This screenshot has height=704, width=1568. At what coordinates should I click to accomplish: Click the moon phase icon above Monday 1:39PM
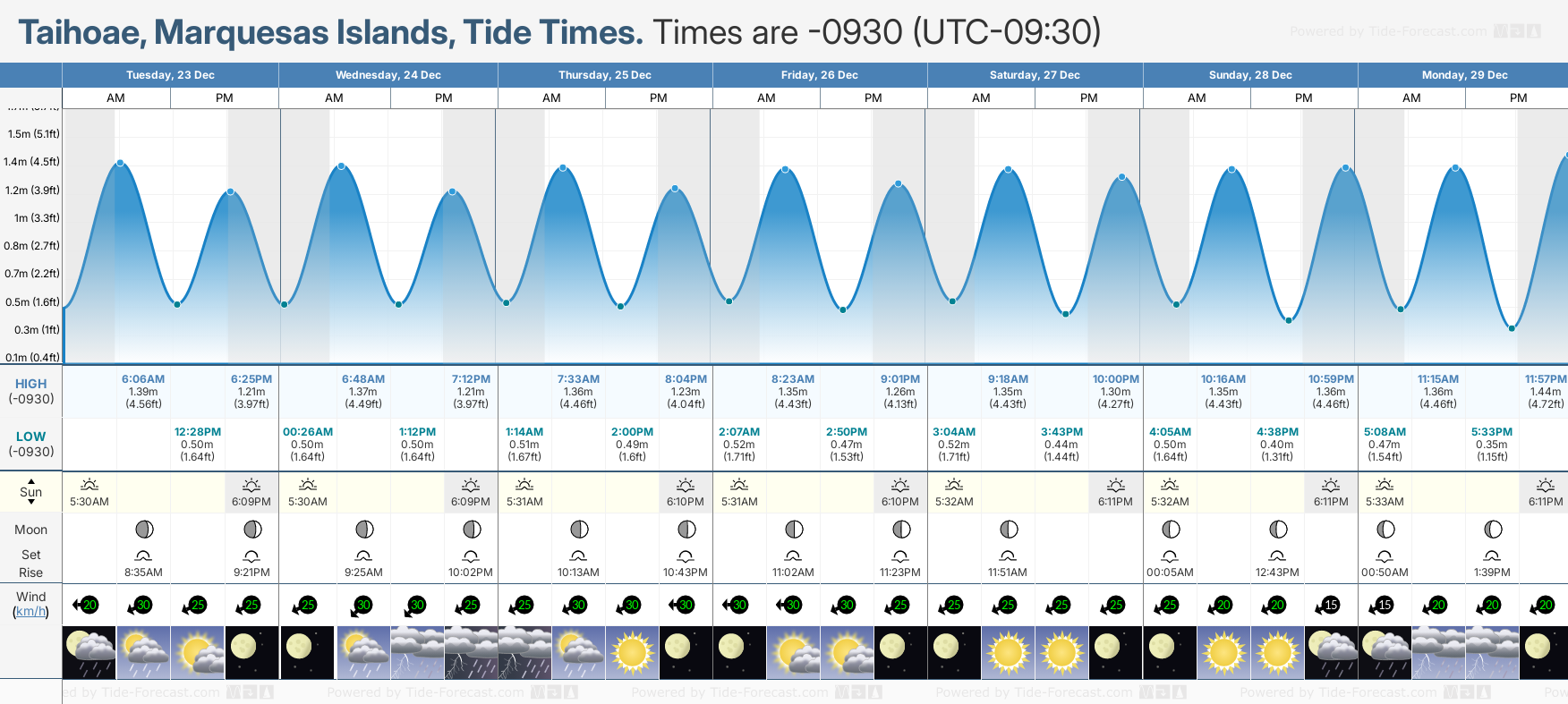[x=1492, y=530]
